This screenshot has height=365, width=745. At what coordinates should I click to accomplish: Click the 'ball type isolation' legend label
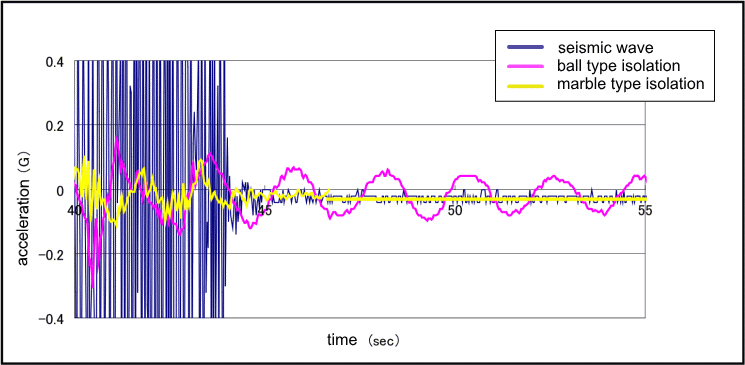pyautogui.click(x=619, y=65)
